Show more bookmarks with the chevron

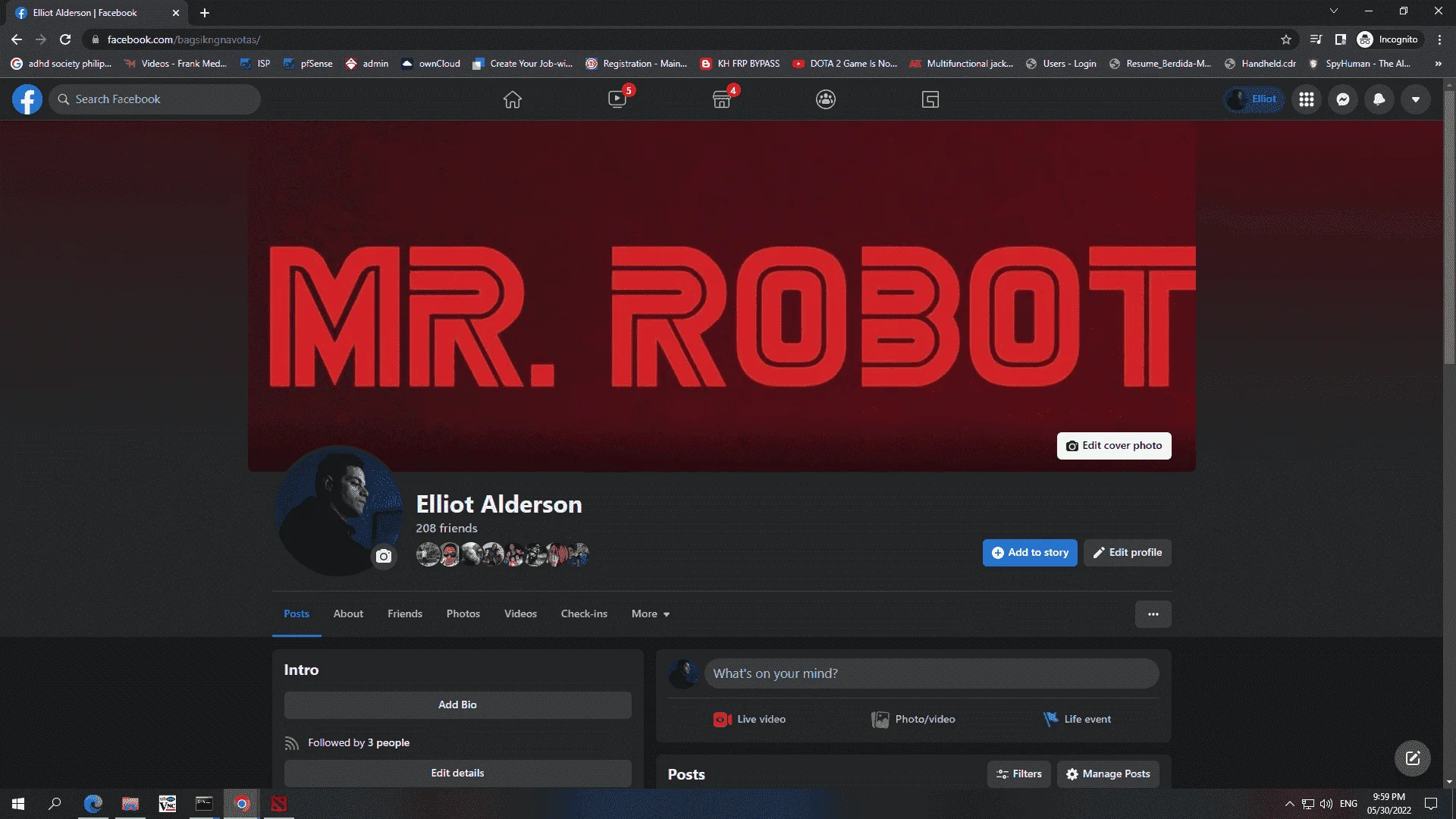click(1438, 64)
